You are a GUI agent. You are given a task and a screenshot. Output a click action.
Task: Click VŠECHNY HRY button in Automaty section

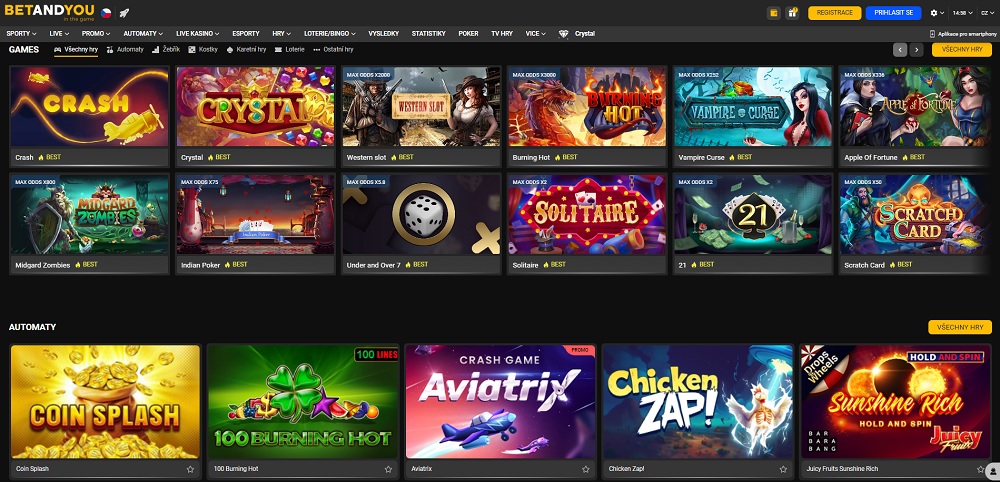(960, 327)
